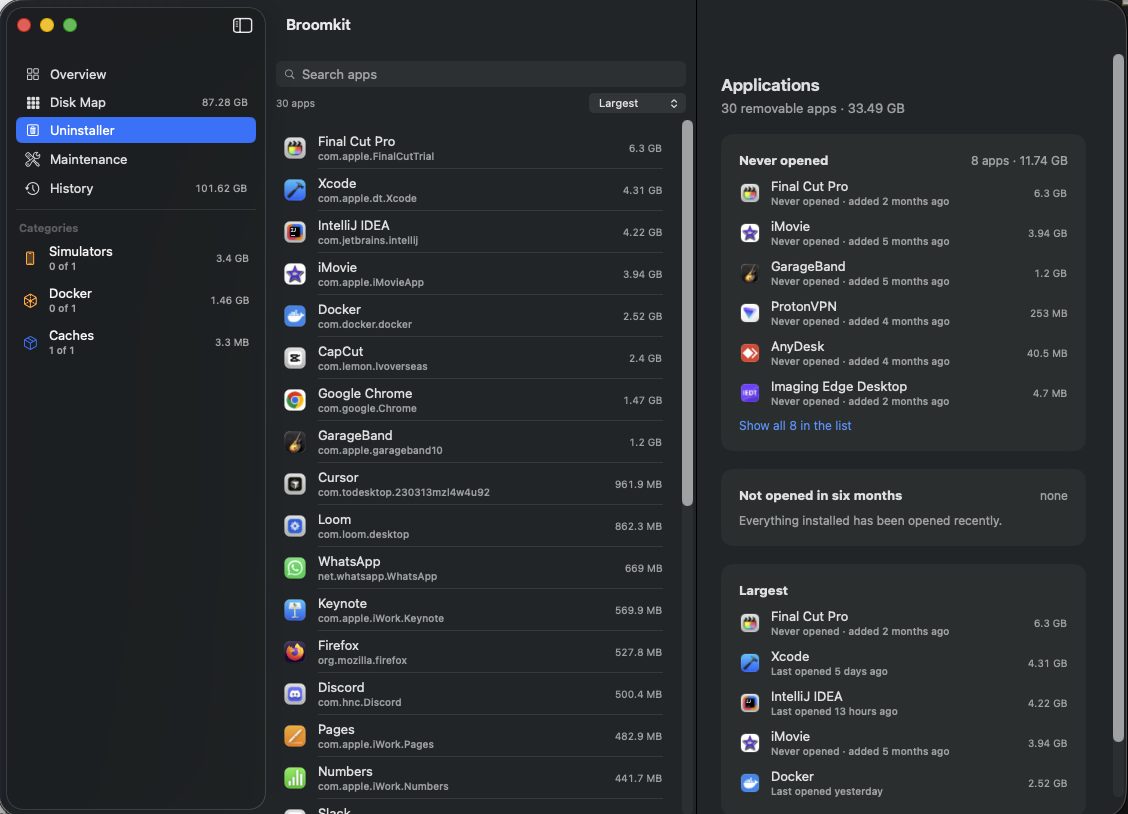The width and height of the screenshot is (1128, 814).
Task: Toggle the sidebar panel icon
Action: (242, 25)
